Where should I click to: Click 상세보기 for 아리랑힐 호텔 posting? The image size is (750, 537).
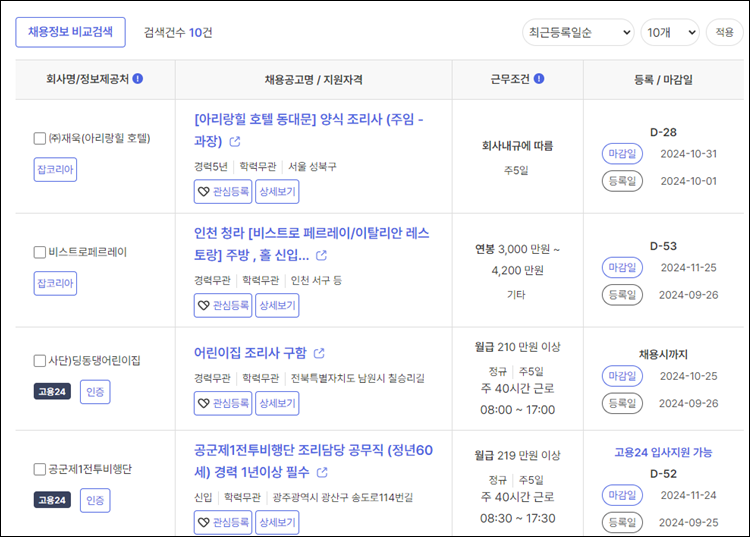[x=277, y=191]
